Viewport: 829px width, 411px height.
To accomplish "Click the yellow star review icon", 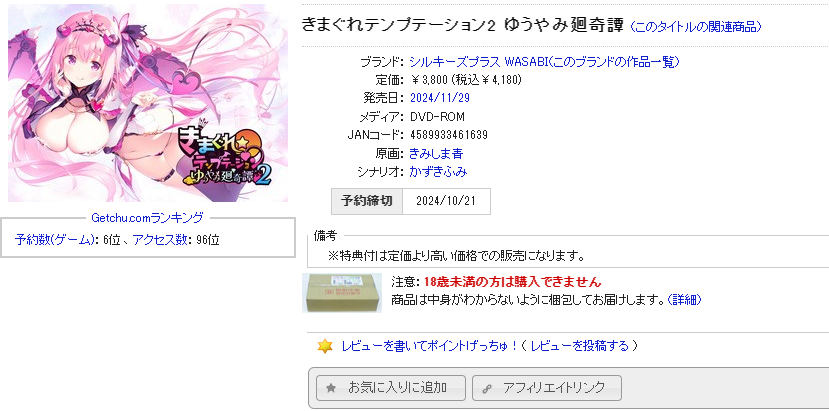I will pyautogui.click(x=325, y=346).
